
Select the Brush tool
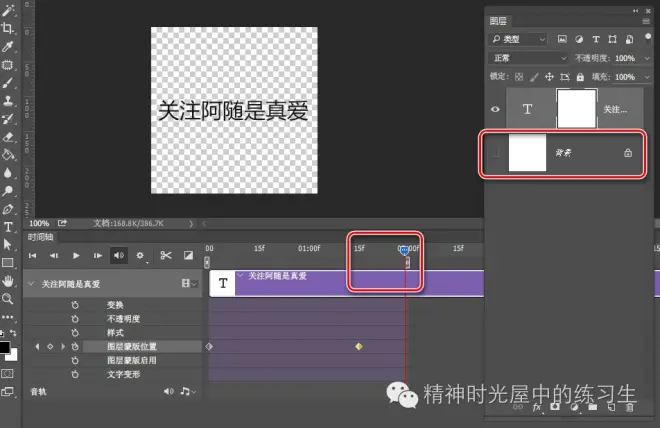pyautogui.click(x=8, y=83)
